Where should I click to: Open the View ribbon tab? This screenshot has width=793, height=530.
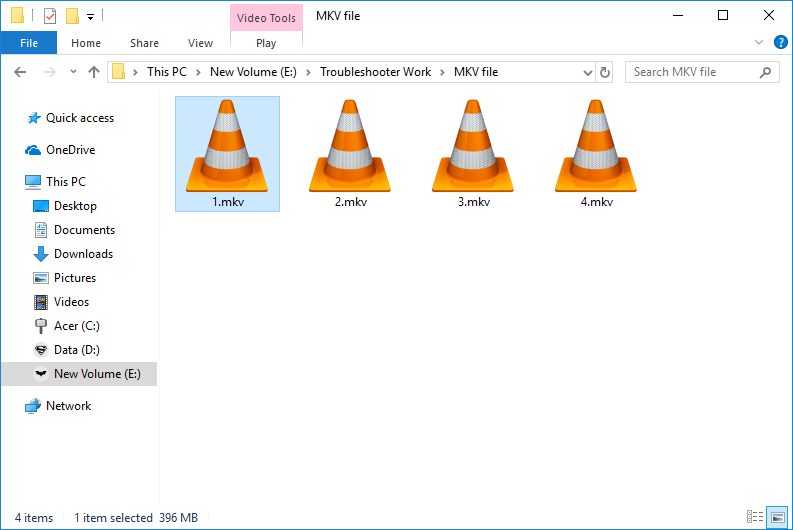[200, 43]
